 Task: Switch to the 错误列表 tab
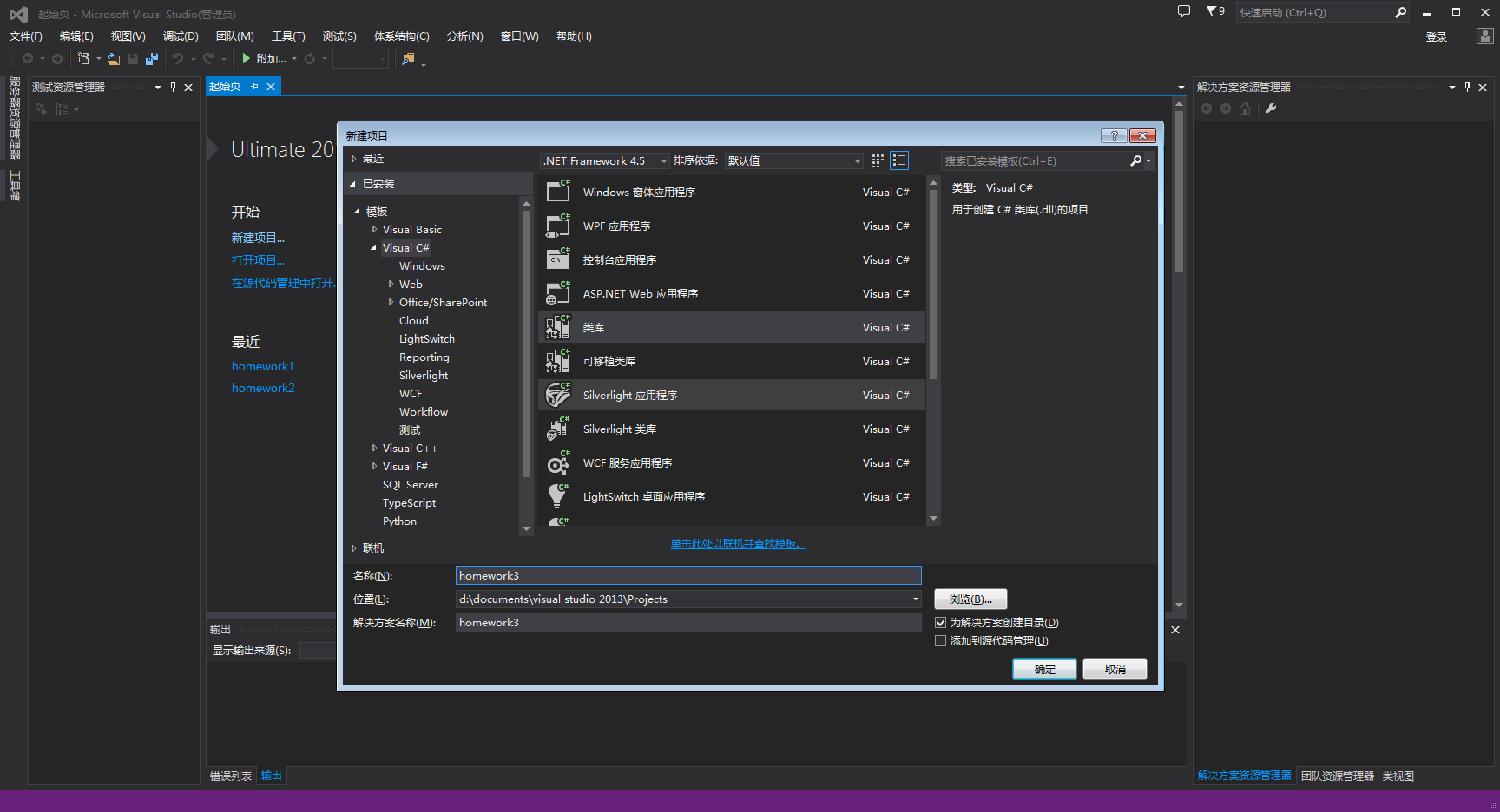231,776
